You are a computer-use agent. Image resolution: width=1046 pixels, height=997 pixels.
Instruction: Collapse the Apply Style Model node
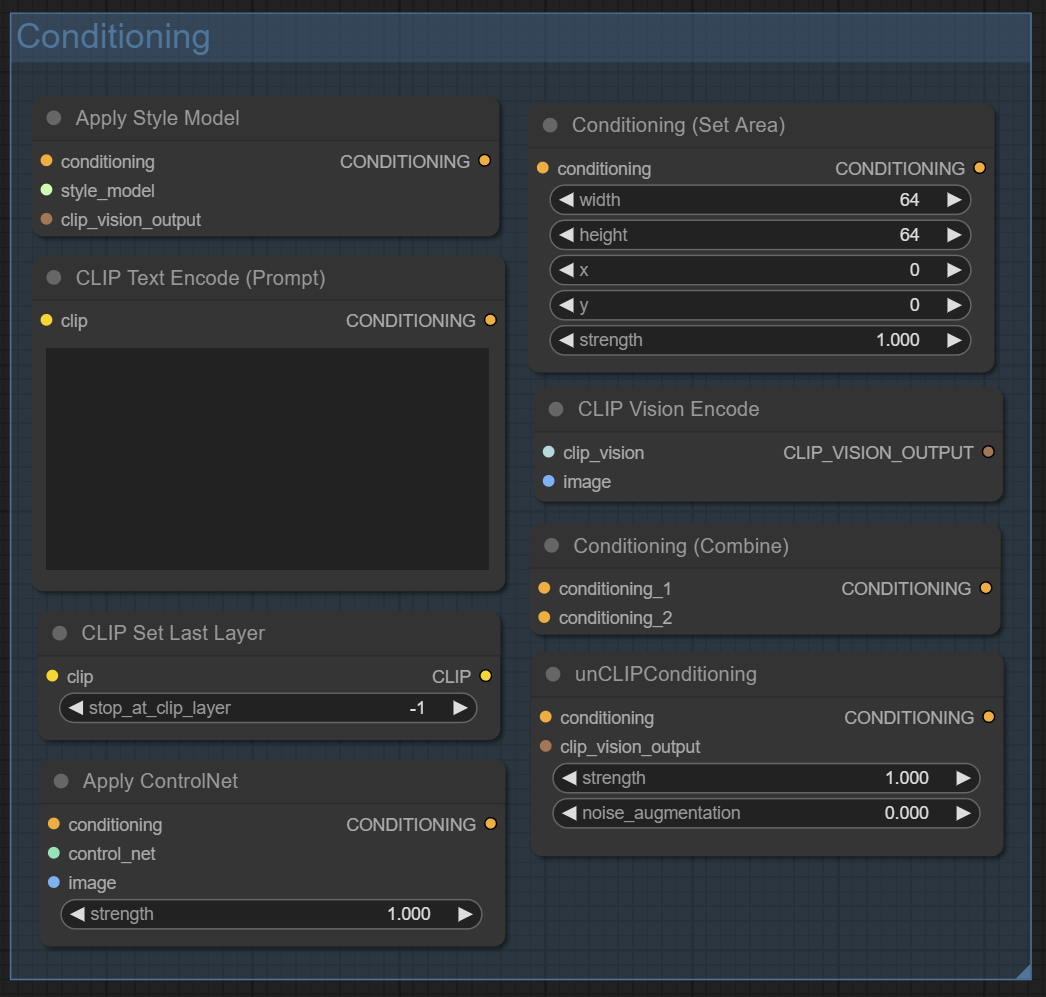[x=54, y=118]
